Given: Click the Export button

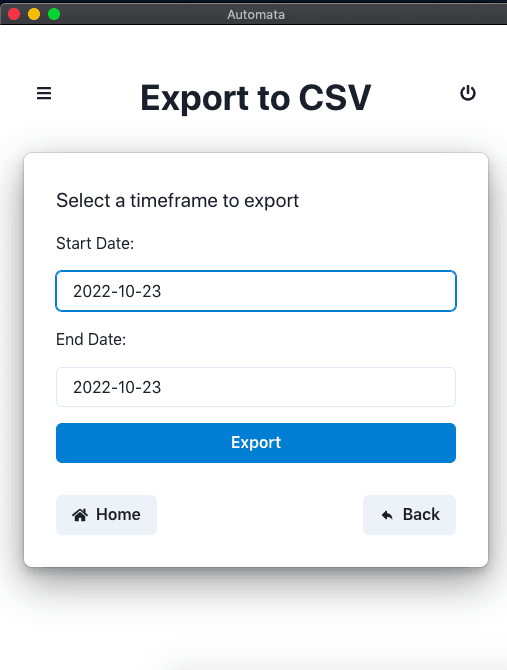Looking at the screenshot, I should [256, 443].
